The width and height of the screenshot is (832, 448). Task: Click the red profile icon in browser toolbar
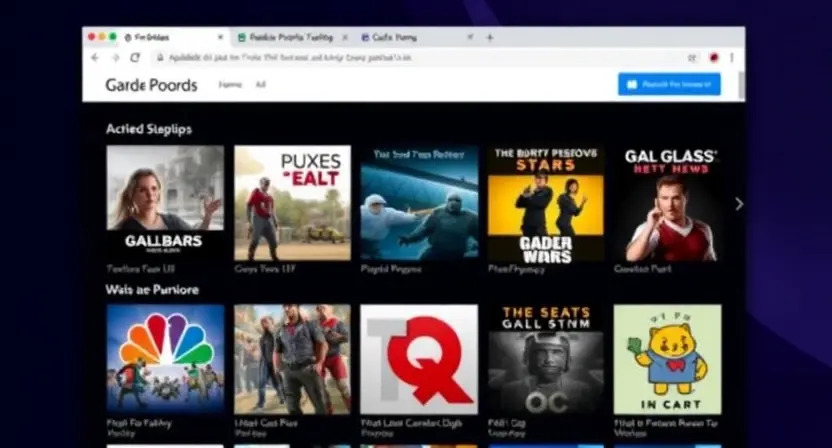click(x=714, y=57)
